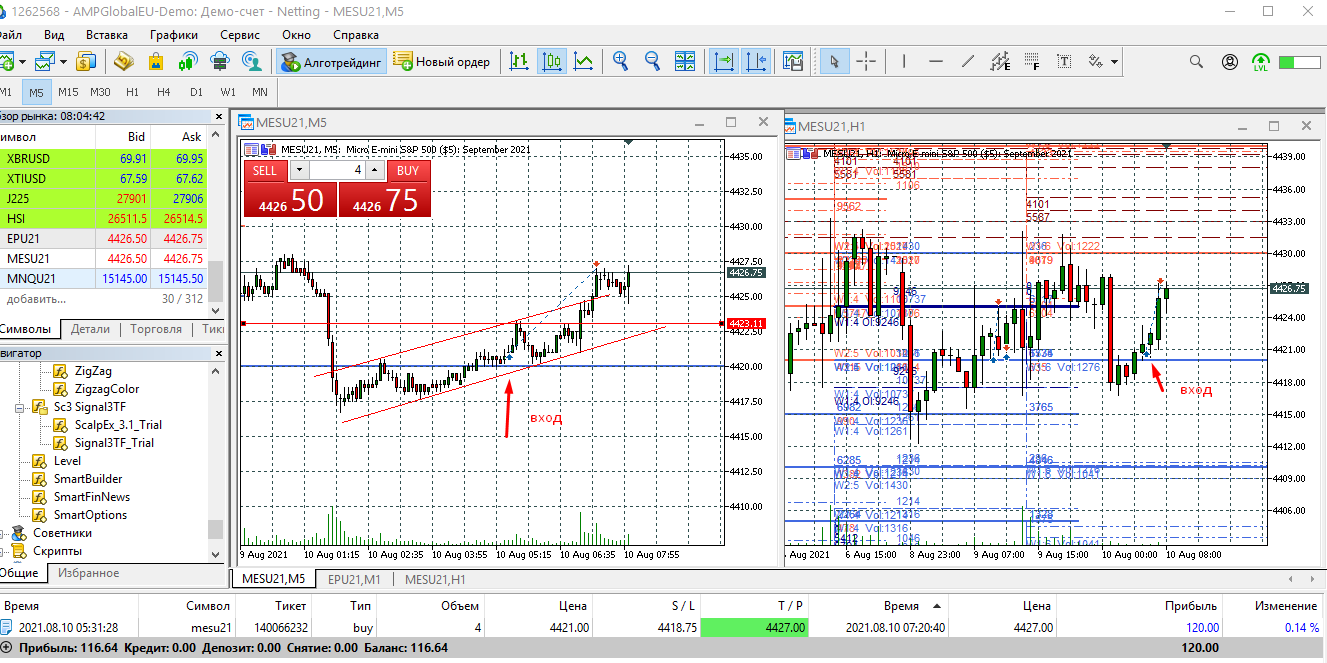Switch chart to line chart mode
The height and width of the screenshot is (663, 1327).
583,62
